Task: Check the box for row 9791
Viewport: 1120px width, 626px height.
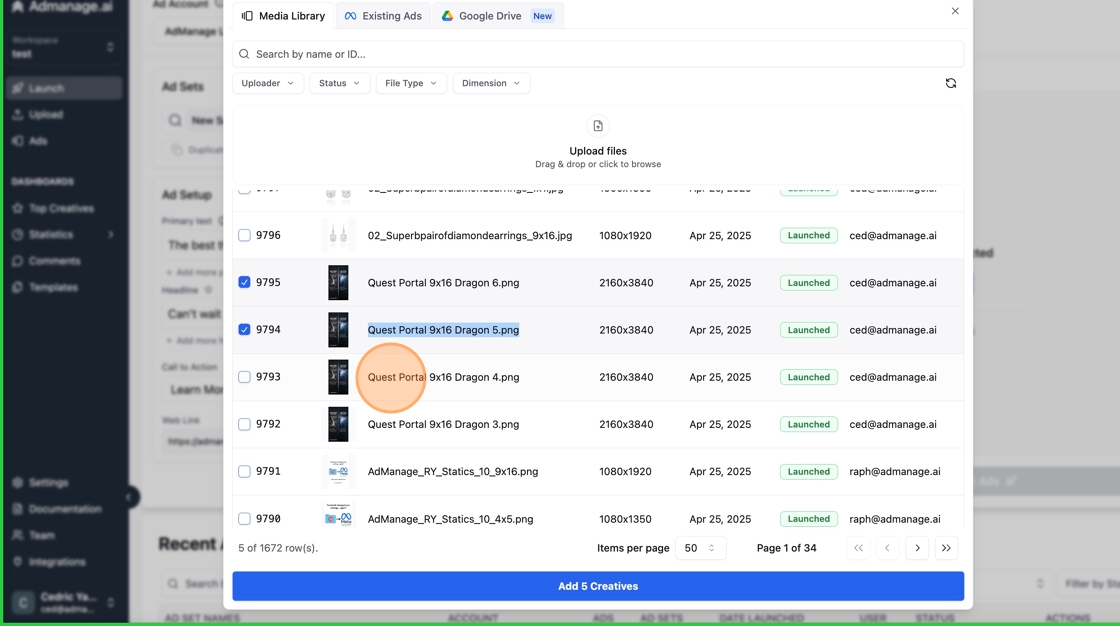Action: click(244, 471)
